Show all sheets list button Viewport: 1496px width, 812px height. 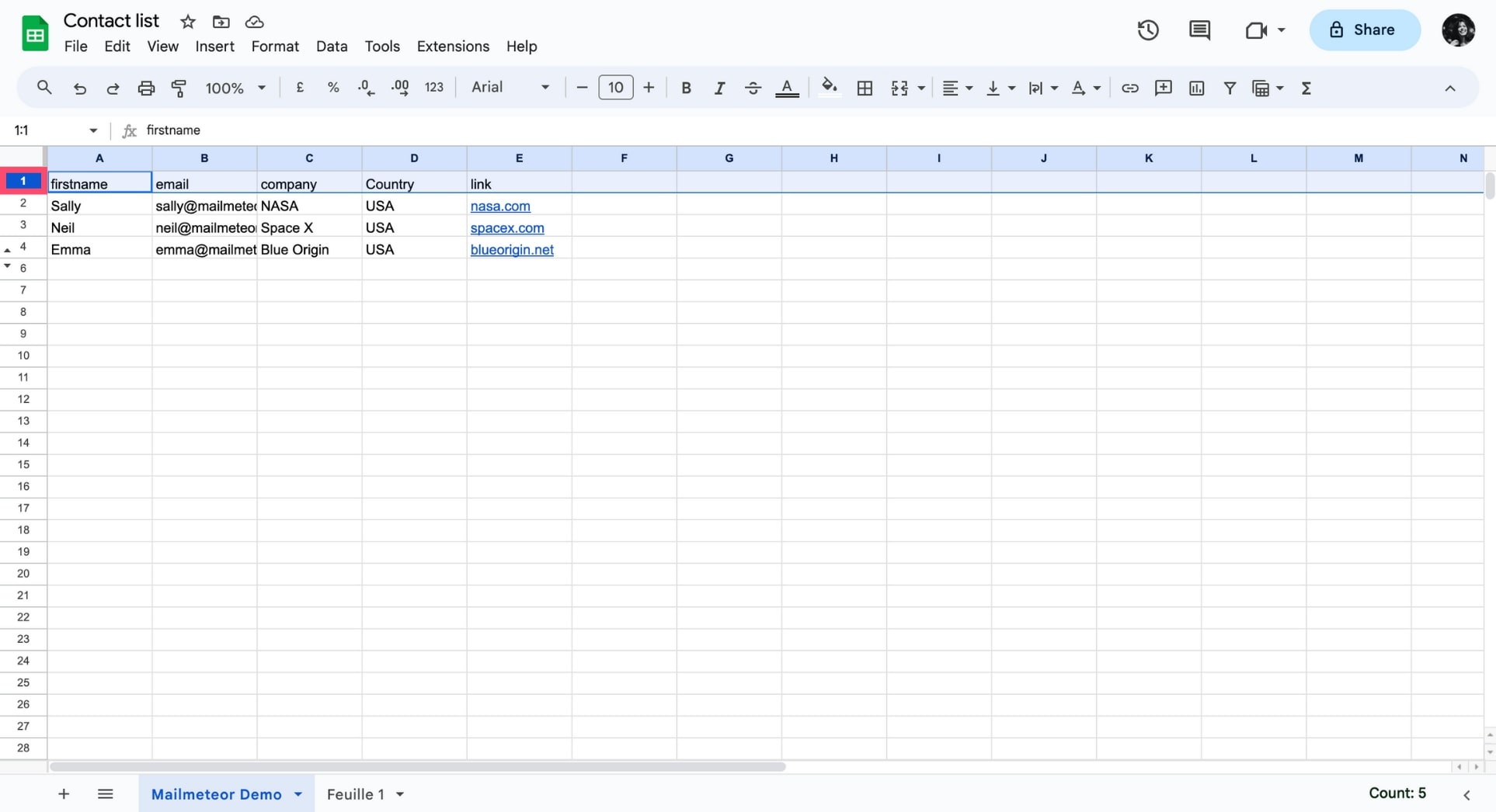coord(106,794)
